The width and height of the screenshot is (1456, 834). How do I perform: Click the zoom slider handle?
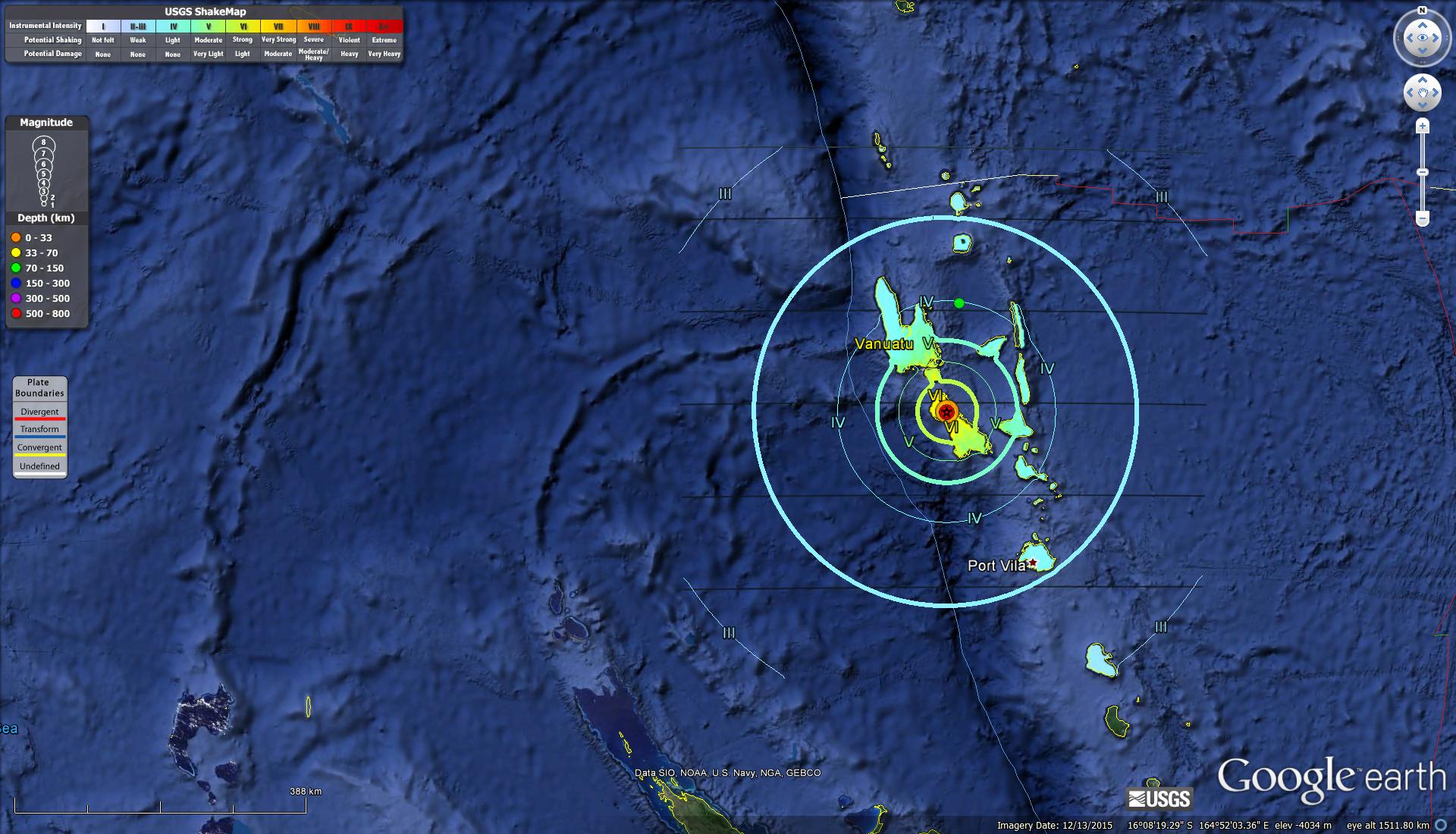[1423, 173]
